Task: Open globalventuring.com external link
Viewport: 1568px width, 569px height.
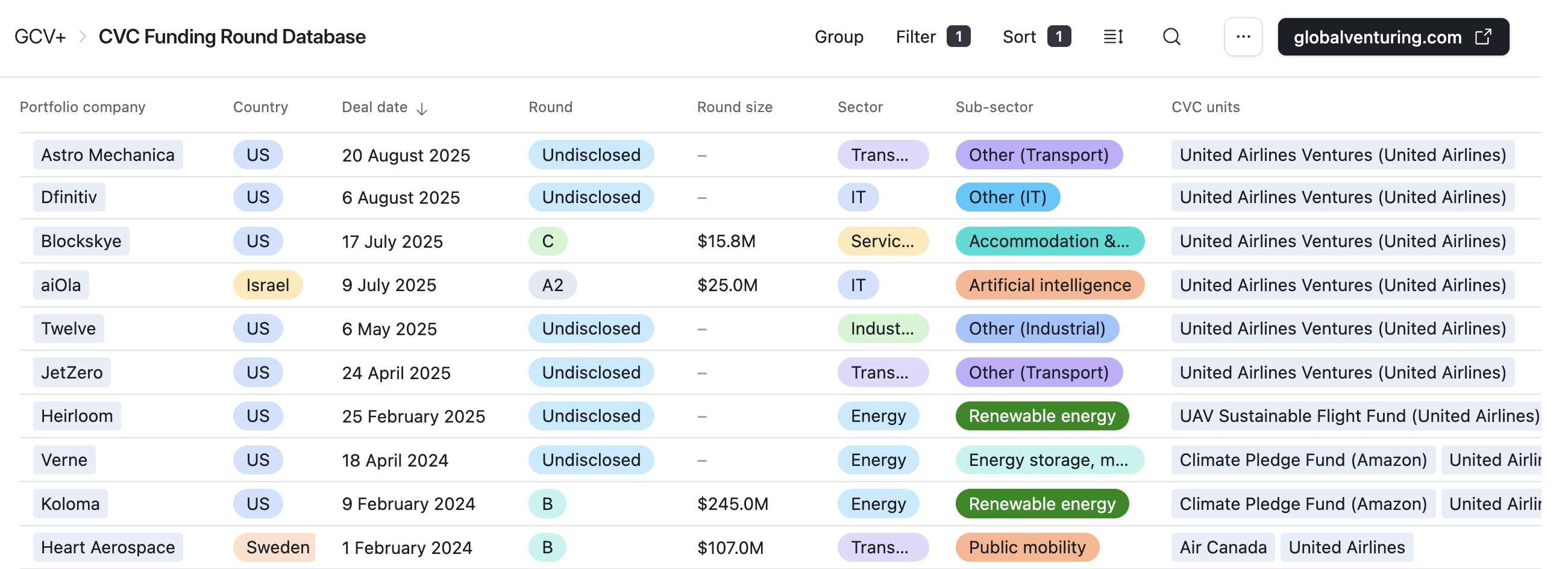Action: tap(1393, 37)
